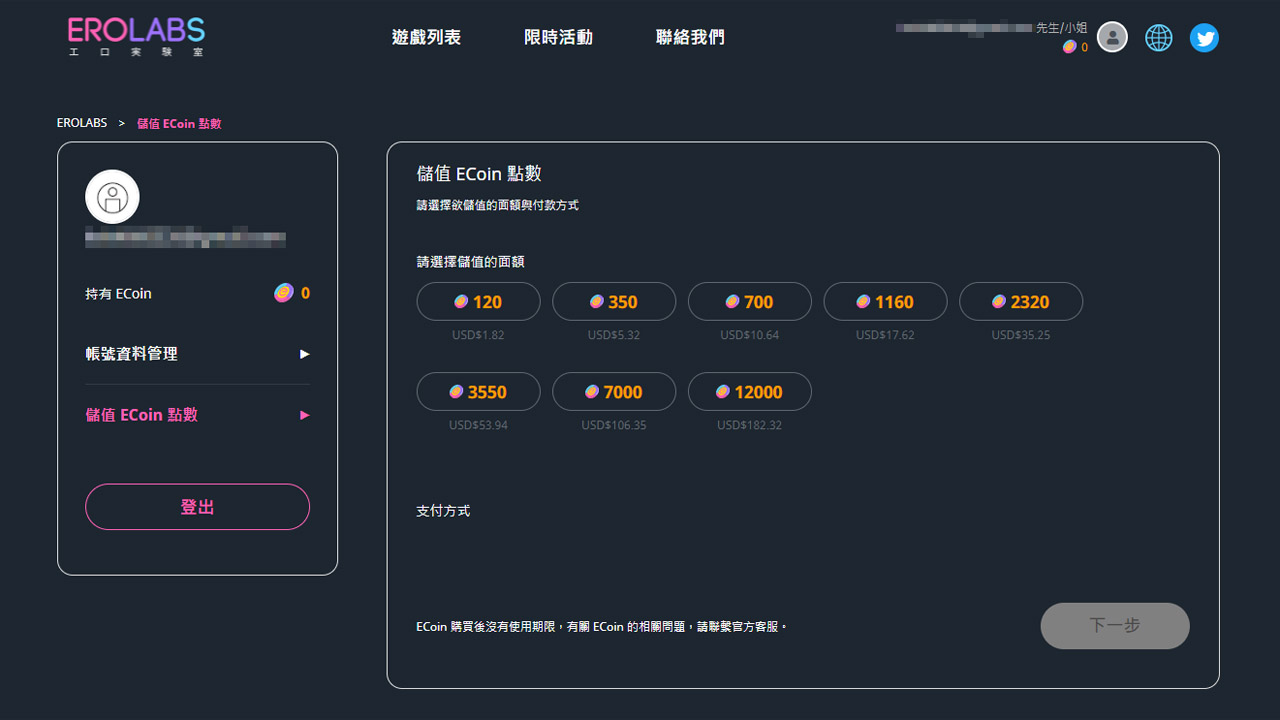Select the 12000 ECoin amount

(750, 392)
